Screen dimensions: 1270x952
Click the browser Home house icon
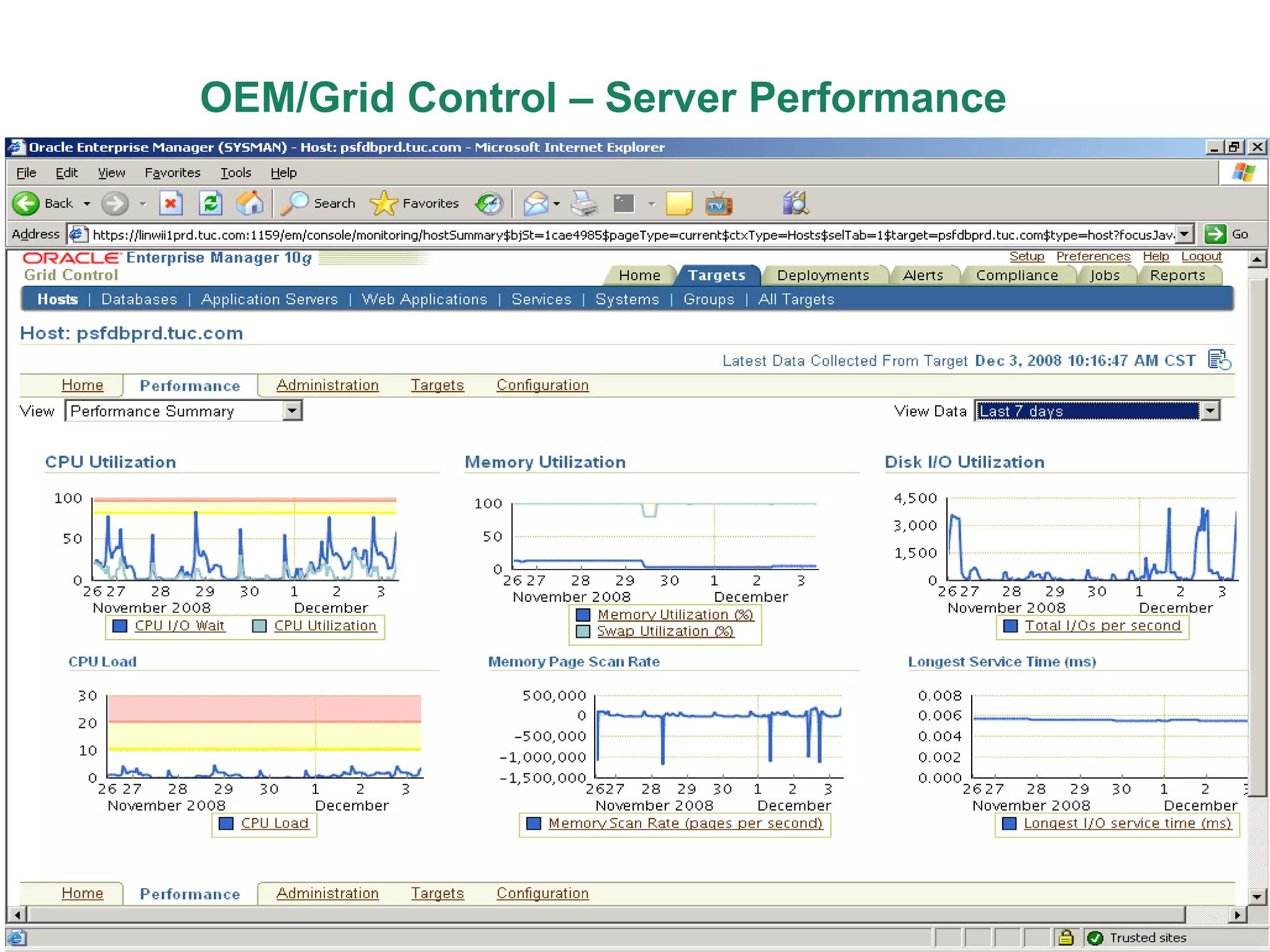[249, 203]
